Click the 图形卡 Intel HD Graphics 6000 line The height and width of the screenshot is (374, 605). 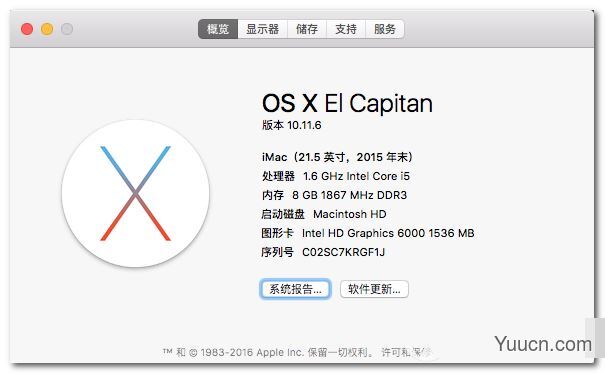[368, 233]
